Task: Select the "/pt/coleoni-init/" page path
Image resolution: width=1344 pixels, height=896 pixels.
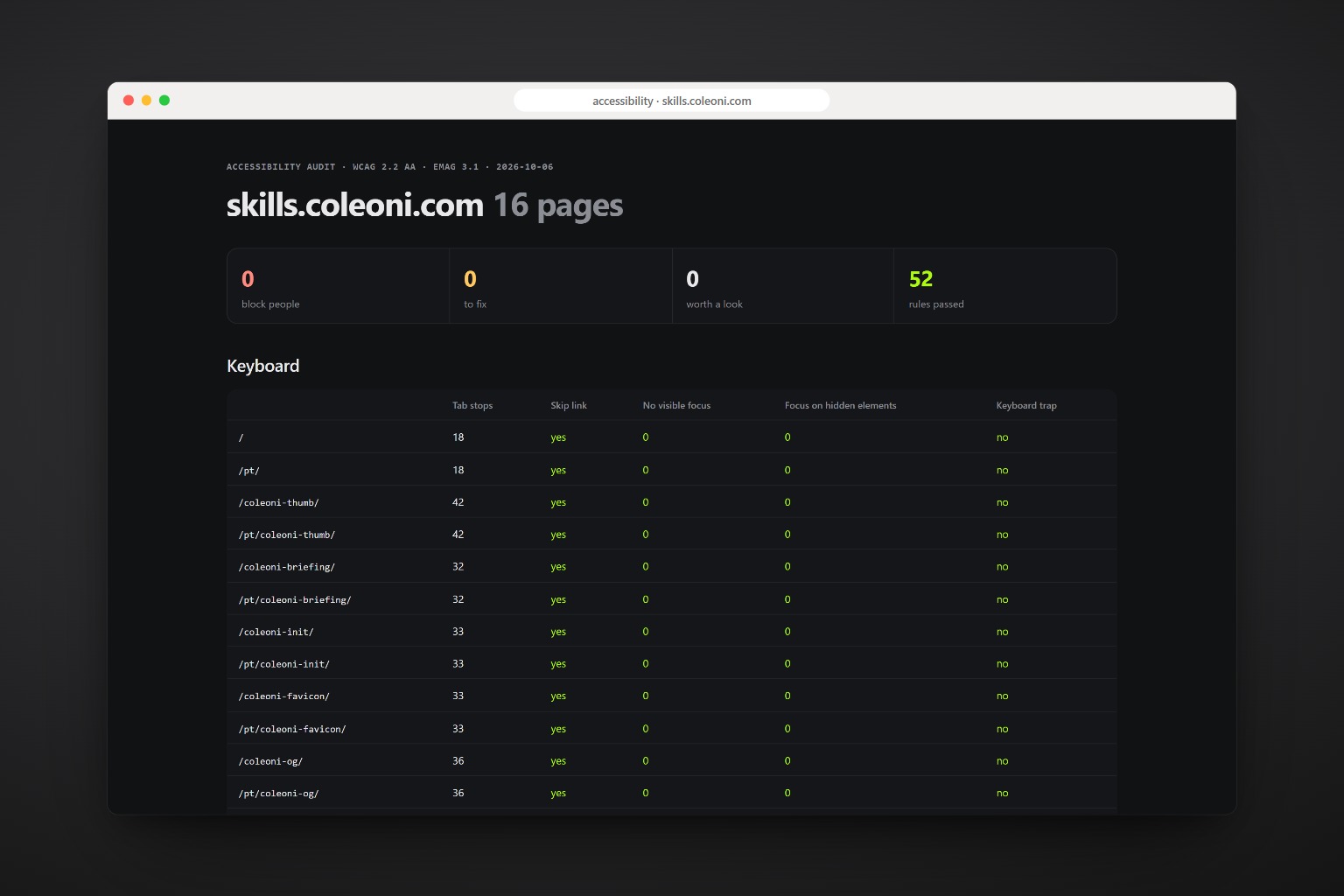Action: coord(284,664)
